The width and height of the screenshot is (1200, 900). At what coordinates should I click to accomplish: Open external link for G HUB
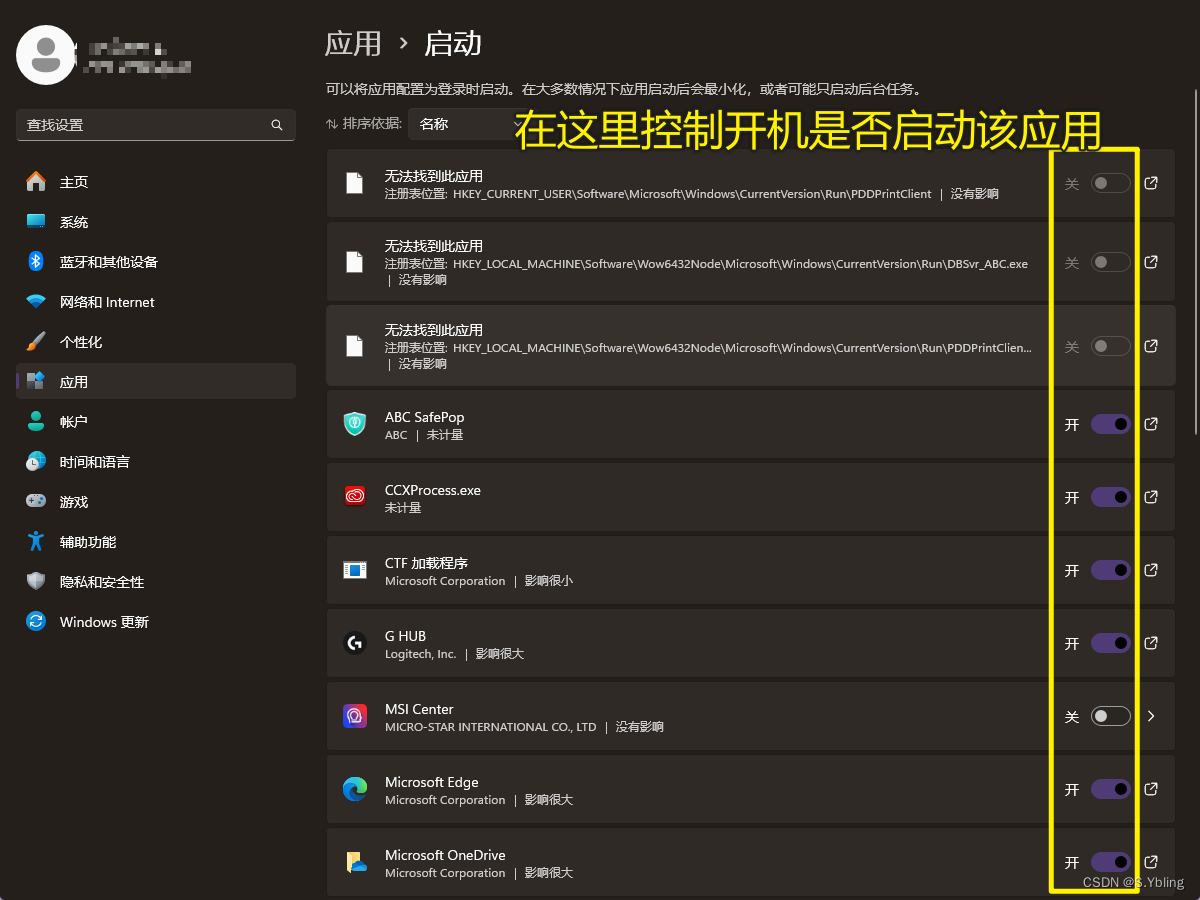(1151, 643)
